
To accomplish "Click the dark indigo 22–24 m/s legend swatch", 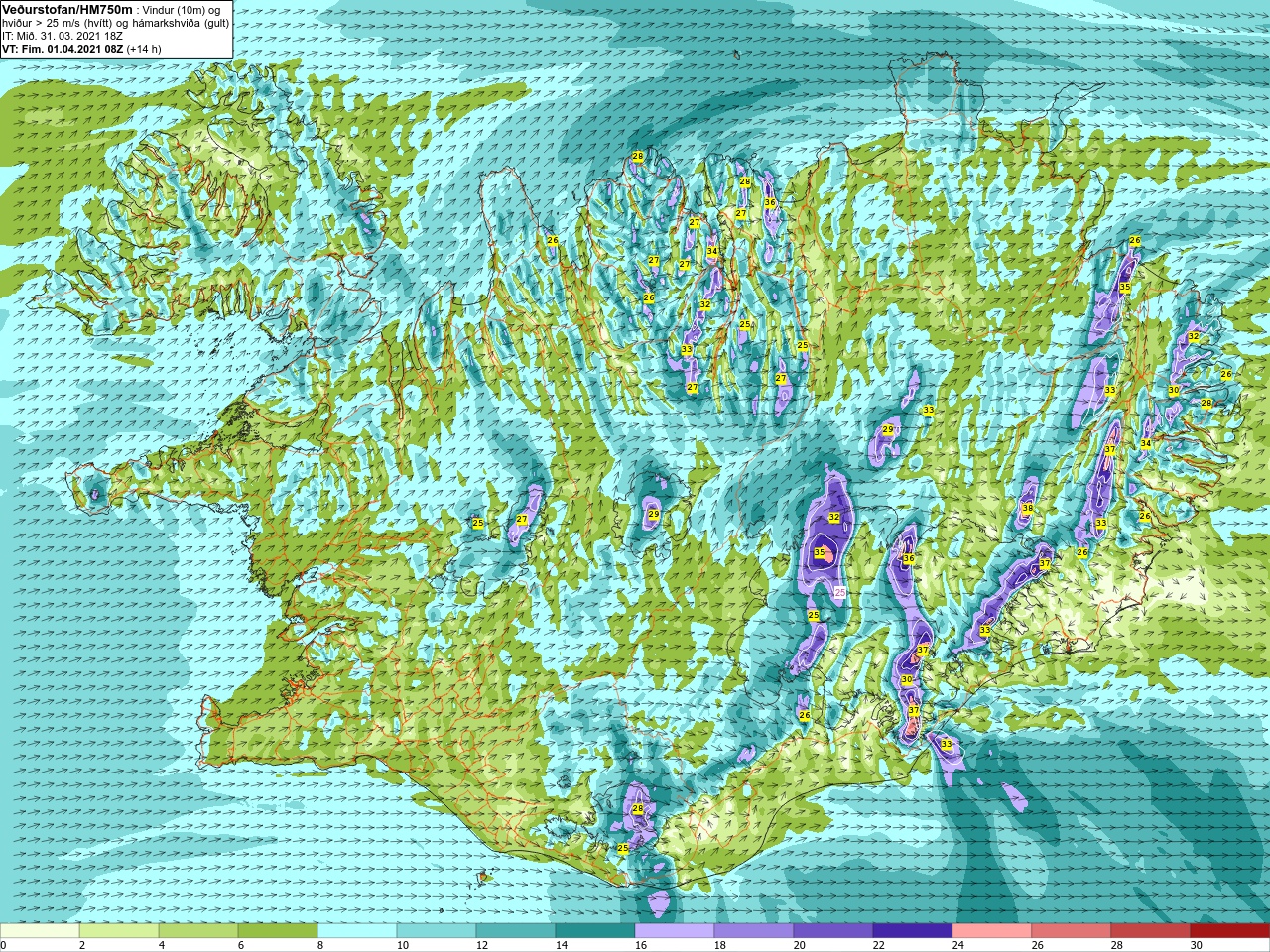I will (x=913, y=931).
